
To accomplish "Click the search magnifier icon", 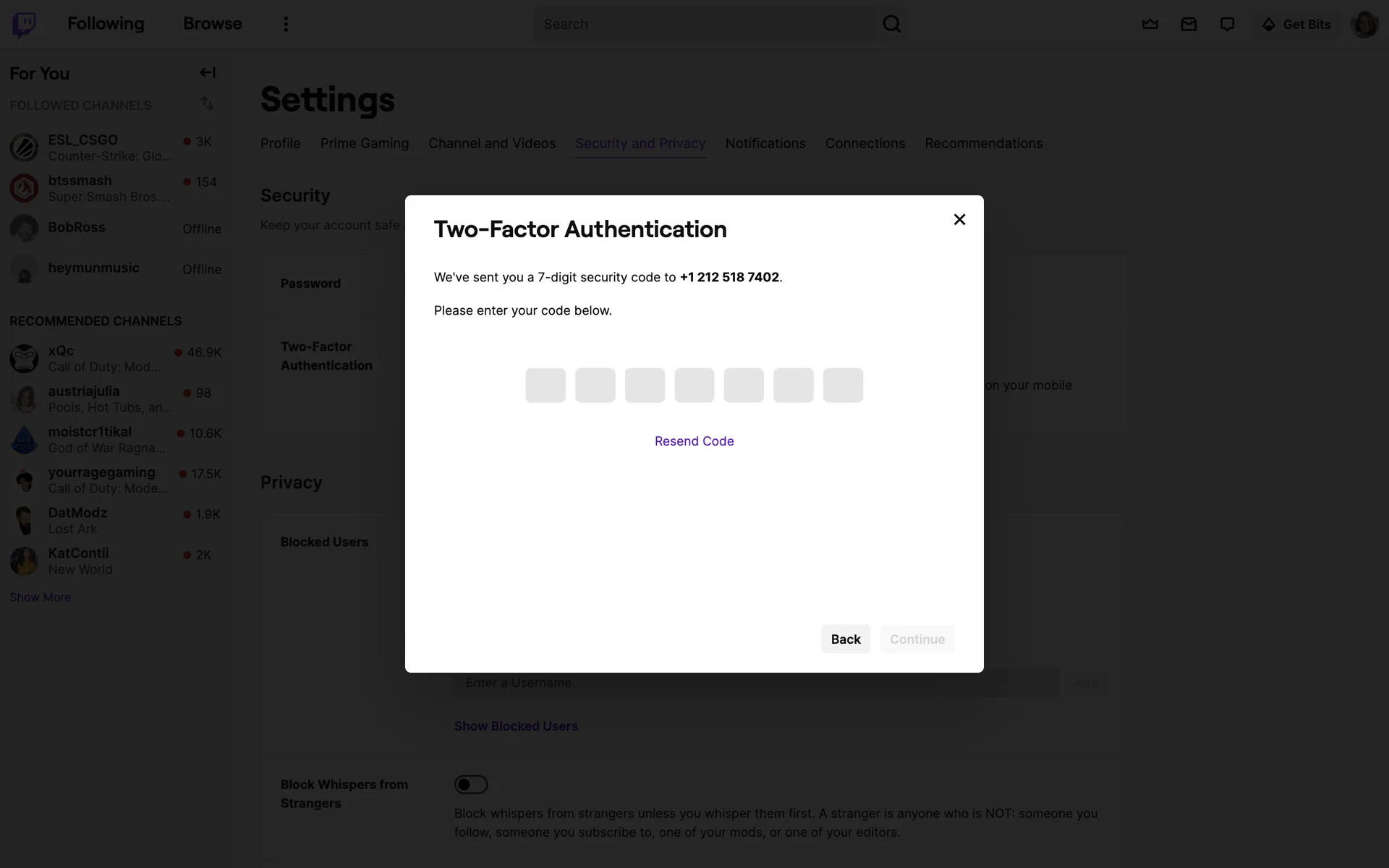I will point(892,25).
